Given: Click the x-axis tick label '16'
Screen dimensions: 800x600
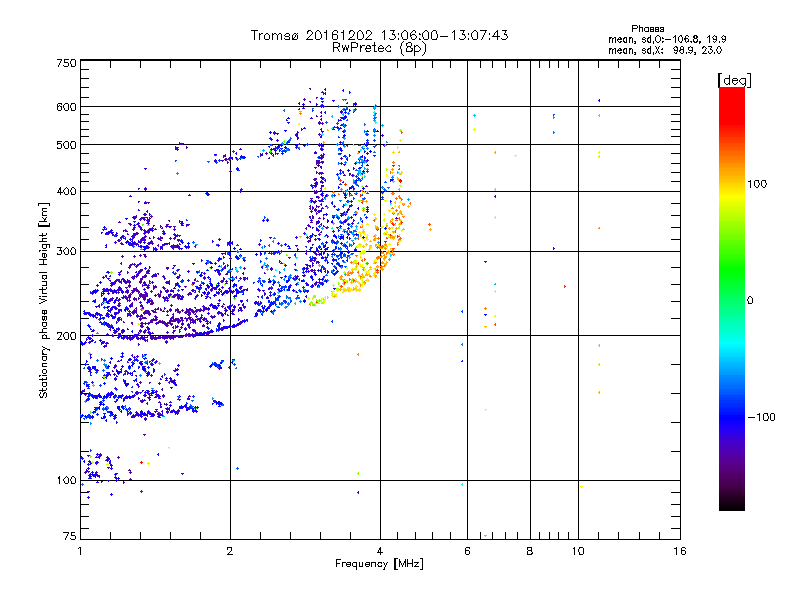Looking at the screenshot, I should tap(680, 551).
